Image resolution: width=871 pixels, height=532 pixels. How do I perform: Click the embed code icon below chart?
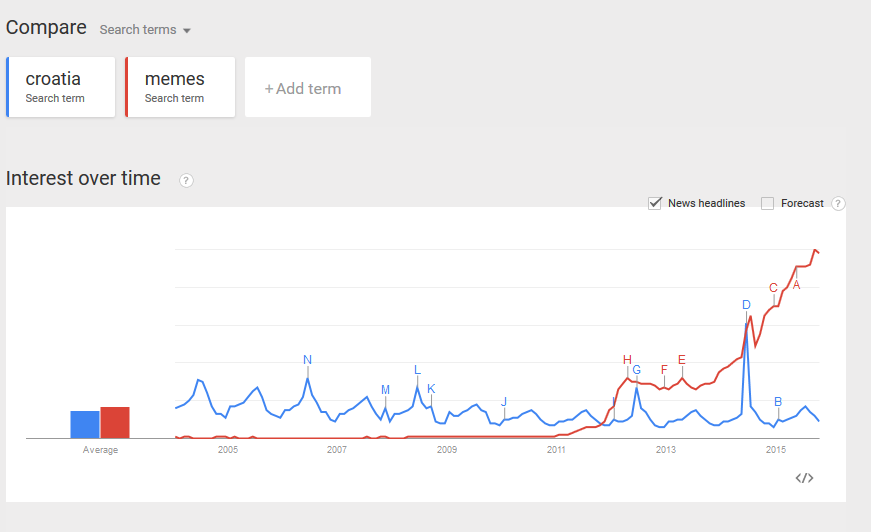(x=804, y=478)
